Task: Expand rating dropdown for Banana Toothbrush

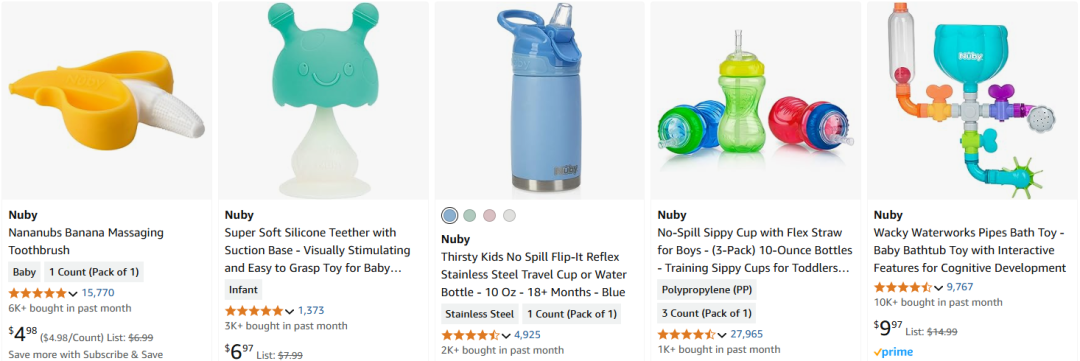Action: coord(73,293)
